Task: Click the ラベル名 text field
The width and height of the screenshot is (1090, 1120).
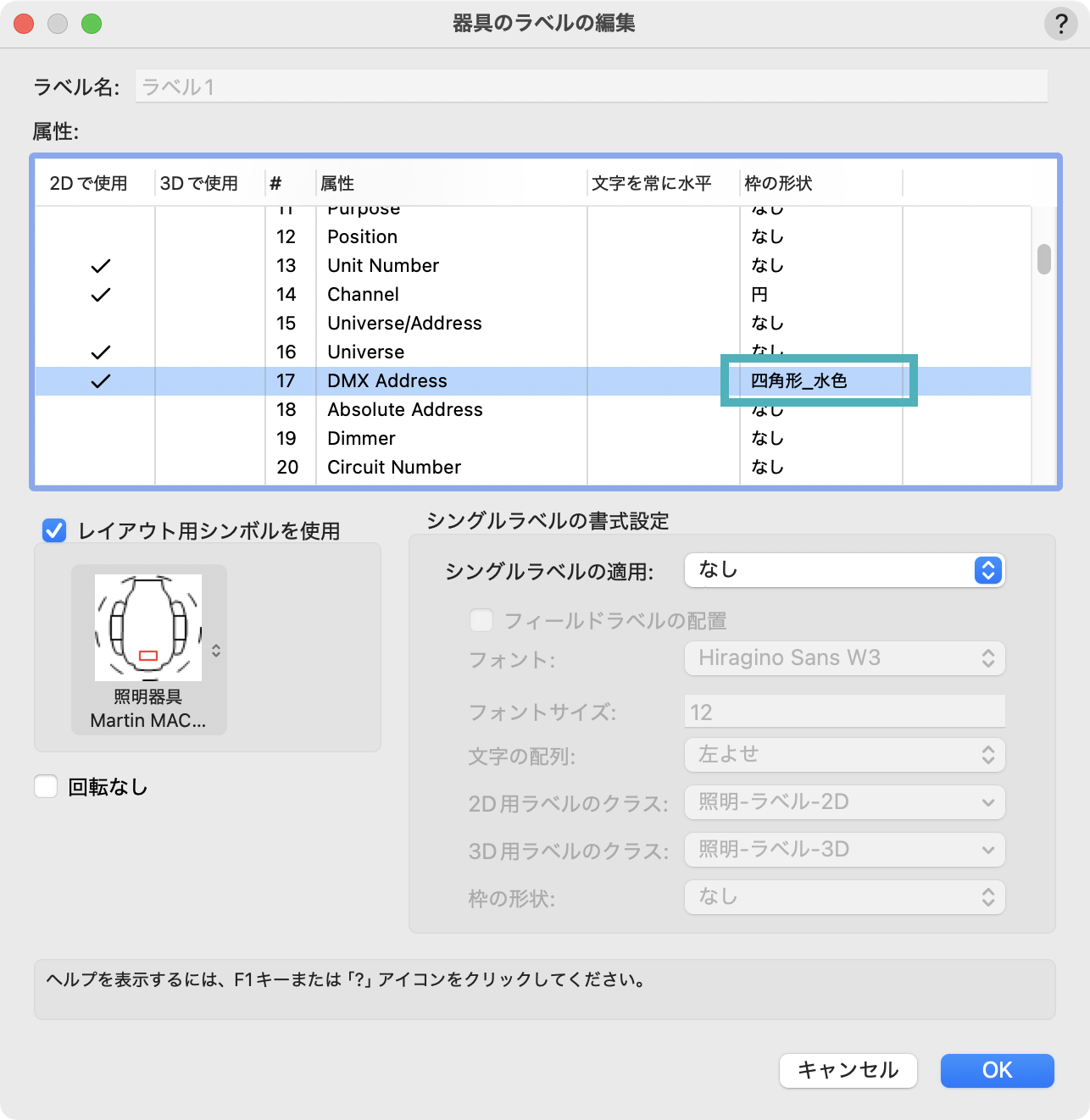Action: [x=591, y=86]
